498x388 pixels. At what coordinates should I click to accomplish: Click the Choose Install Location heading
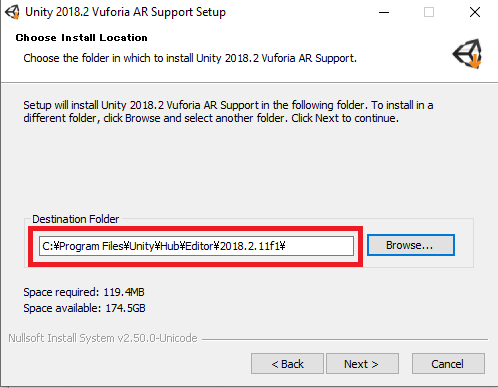point(82,38)
